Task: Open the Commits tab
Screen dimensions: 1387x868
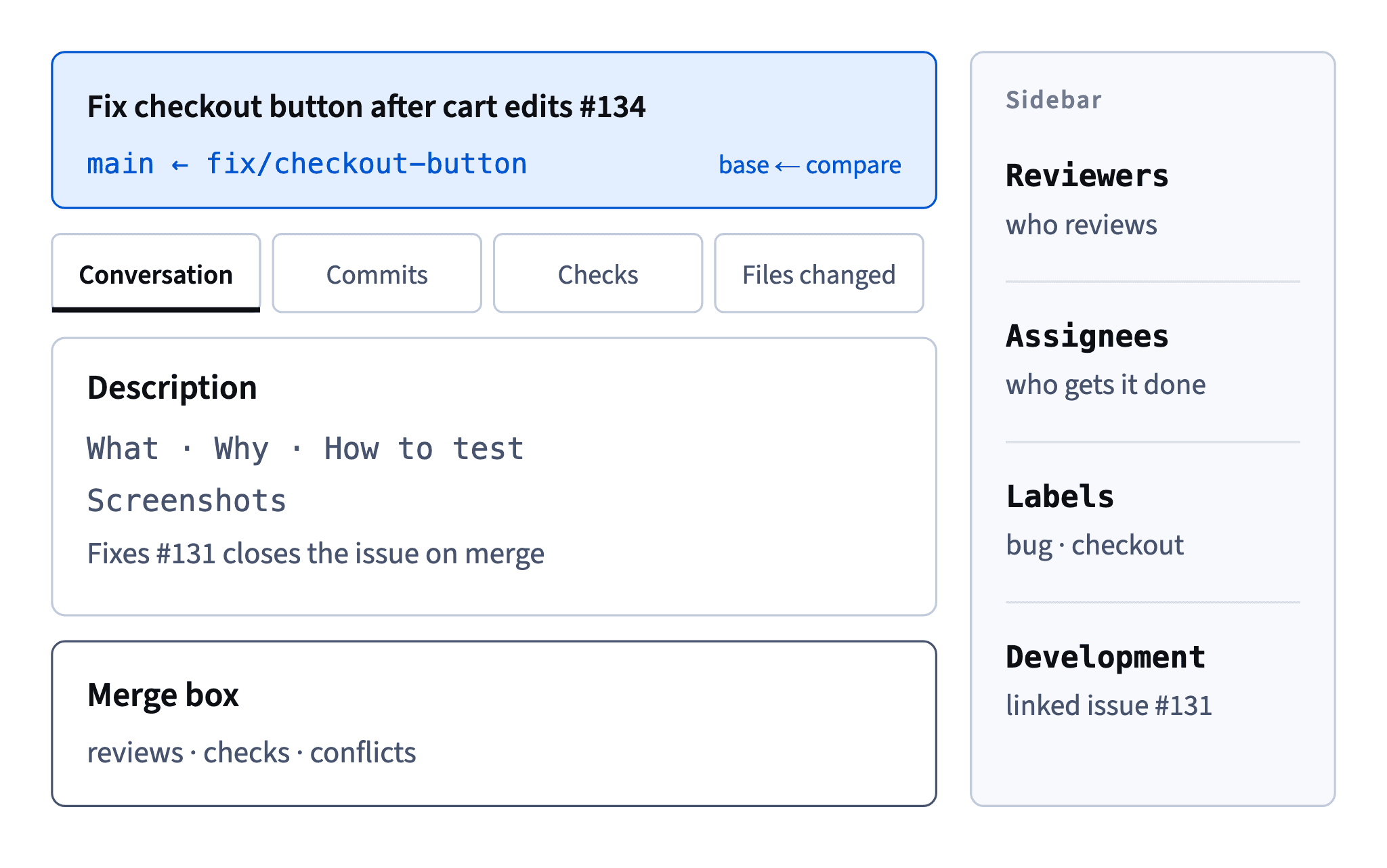Action: (x=377, y=274)
